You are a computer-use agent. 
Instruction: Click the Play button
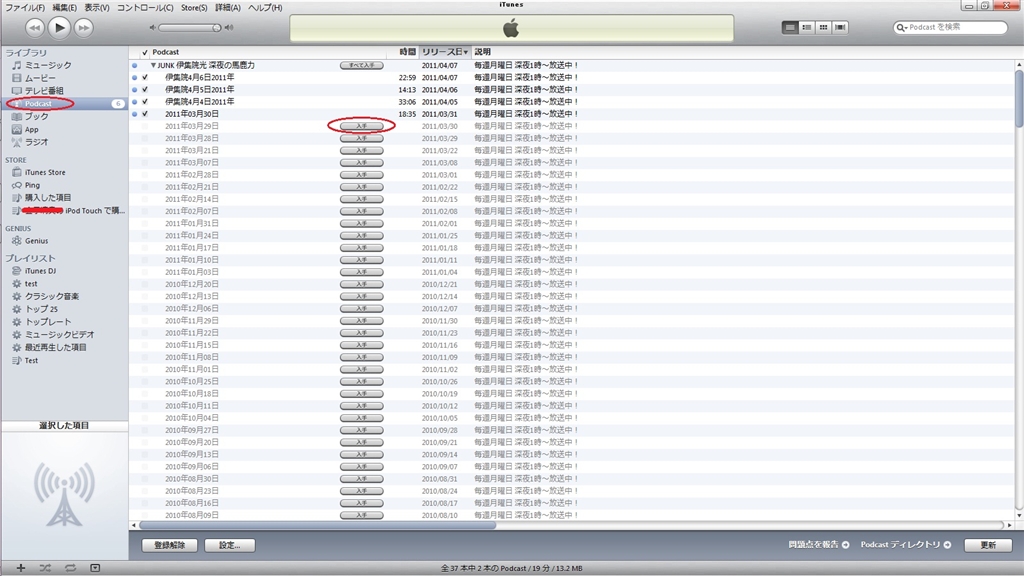(59, 27)
